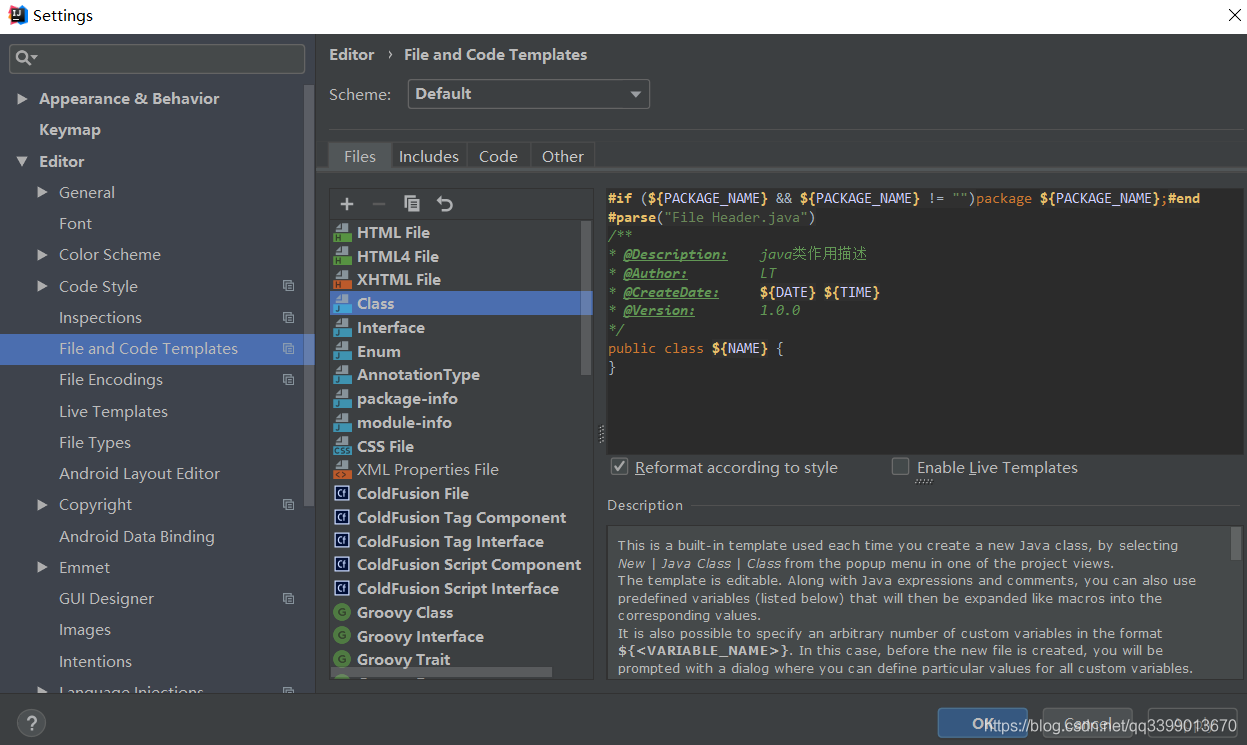Expand the Code Style node

click(42, 286)
